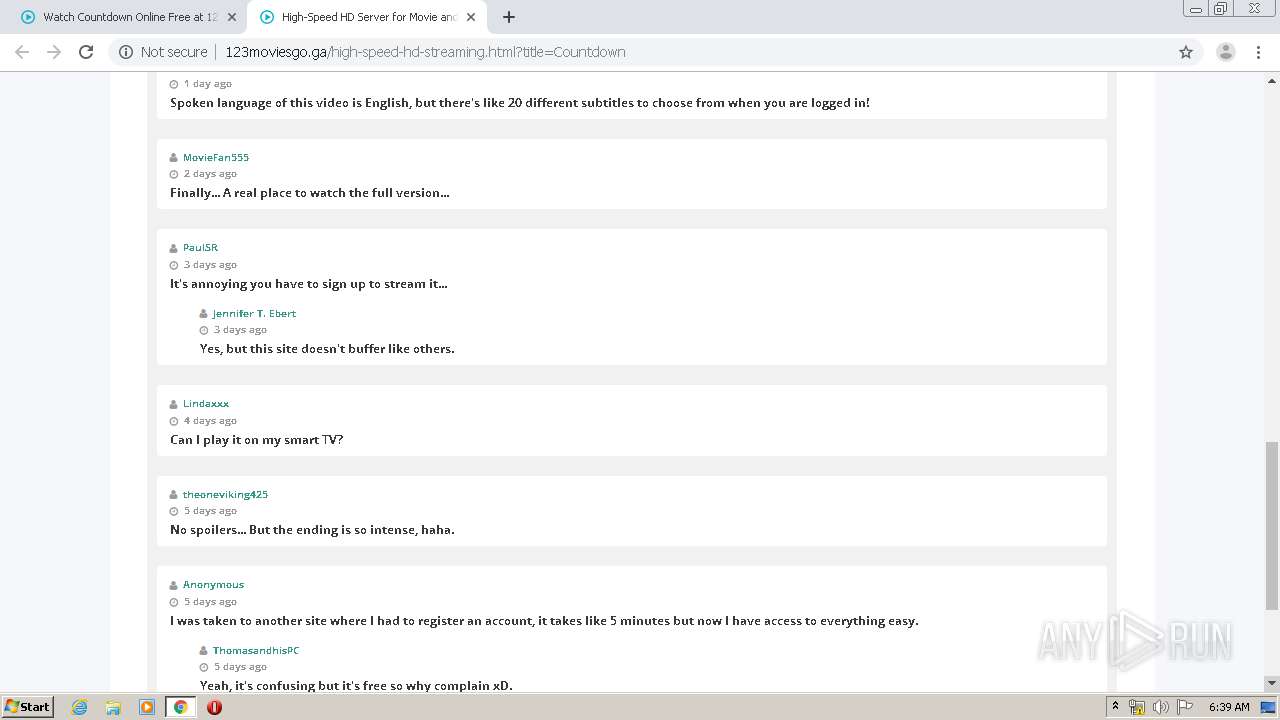Click user icon beside MovieFan555
The image size is (1280, 720).
click(174, 158)
